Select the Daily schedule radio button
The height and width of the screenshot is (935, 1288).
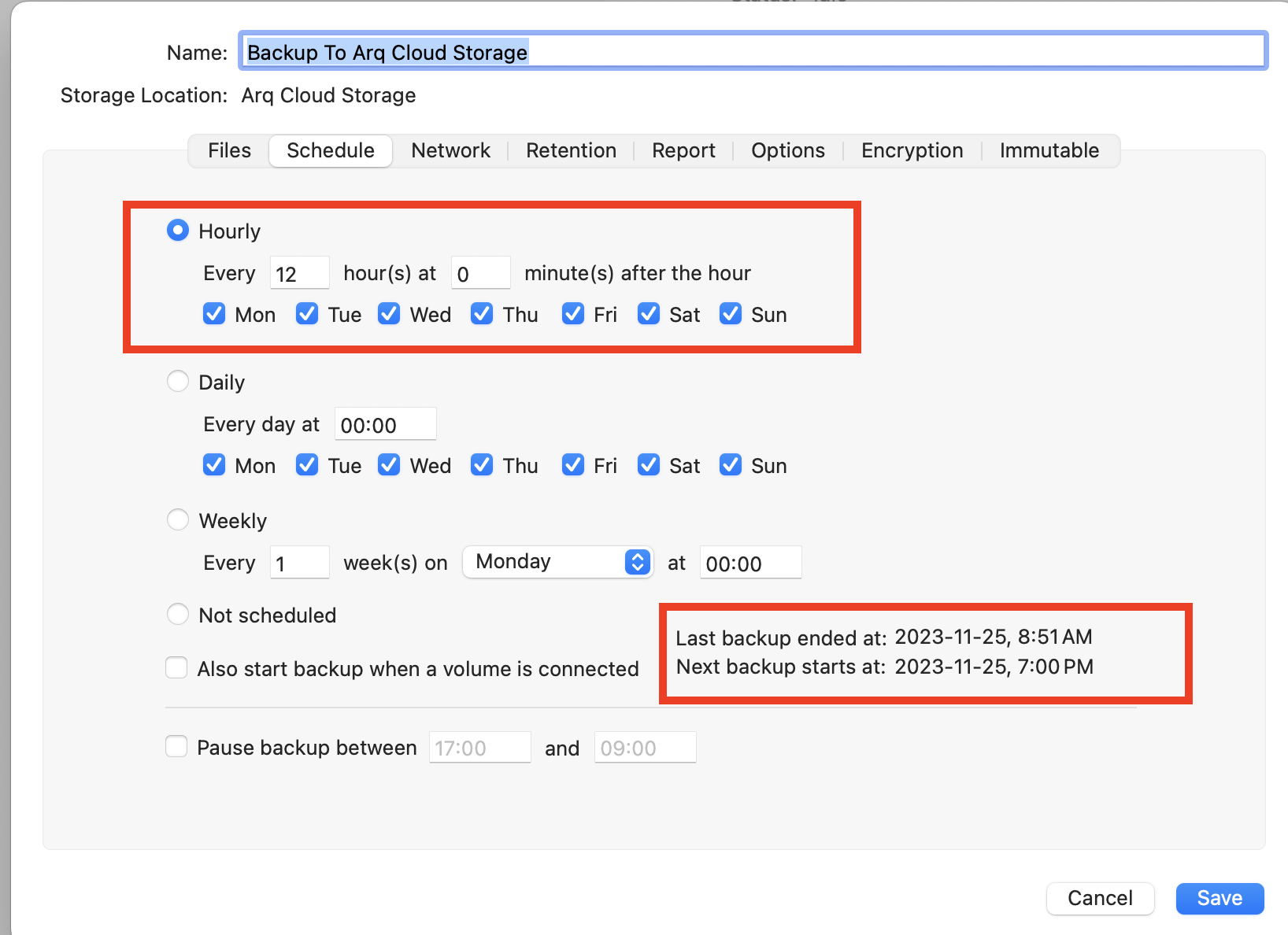[x=178, y=382]
